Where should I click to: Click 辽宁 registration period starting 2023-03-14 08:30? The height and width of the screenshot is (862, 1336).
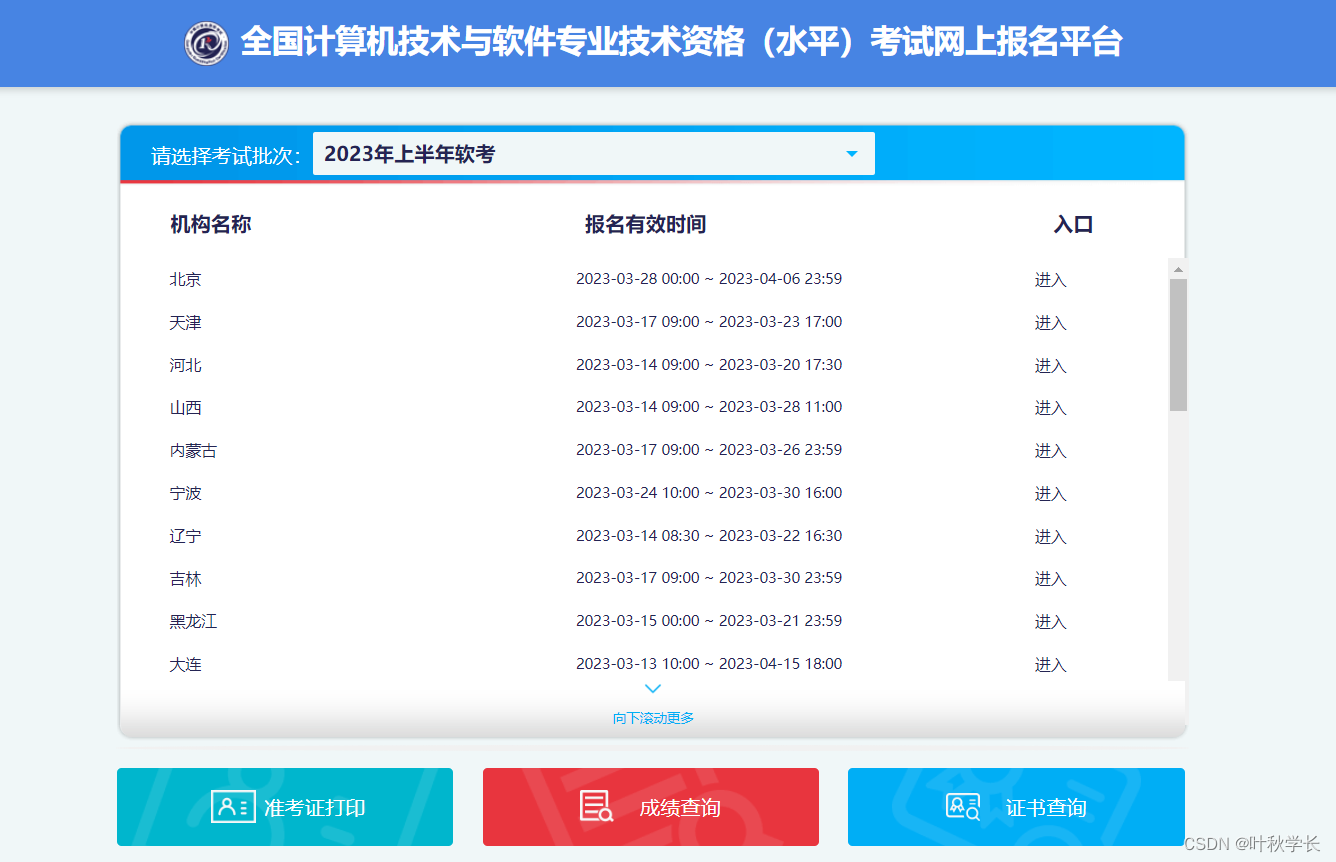(709, 536)
